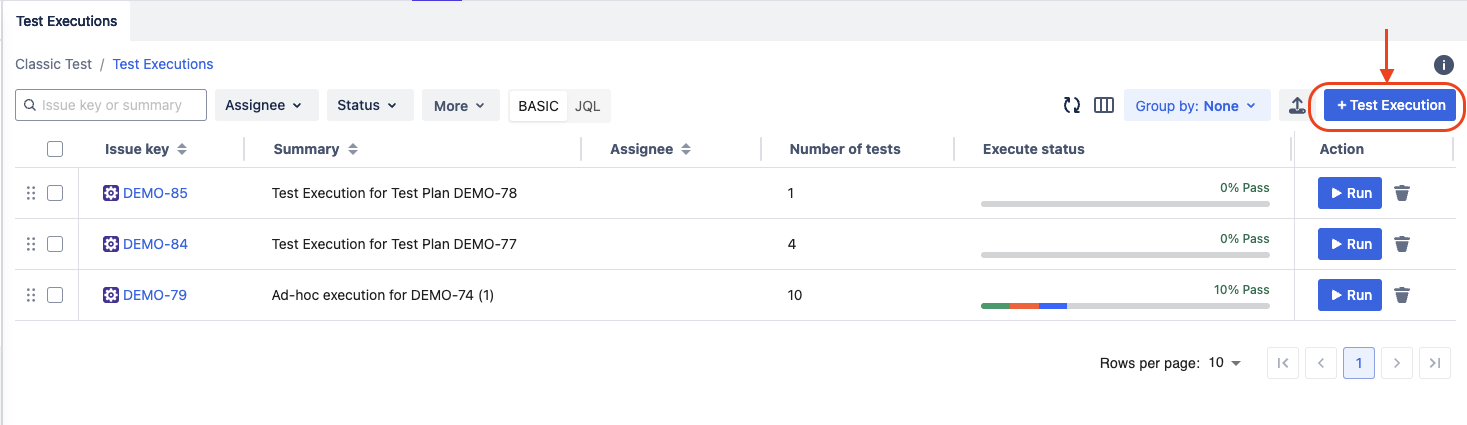Tick the select-all checkbox in header
The image size is (1467, 425).
[55, 149]
